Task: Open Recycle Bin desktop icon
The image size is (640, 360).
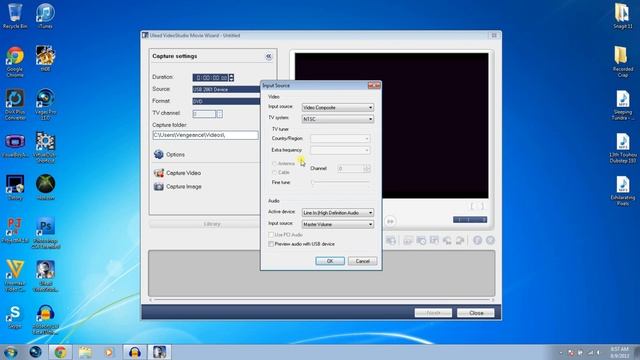Action: [15, 16]
